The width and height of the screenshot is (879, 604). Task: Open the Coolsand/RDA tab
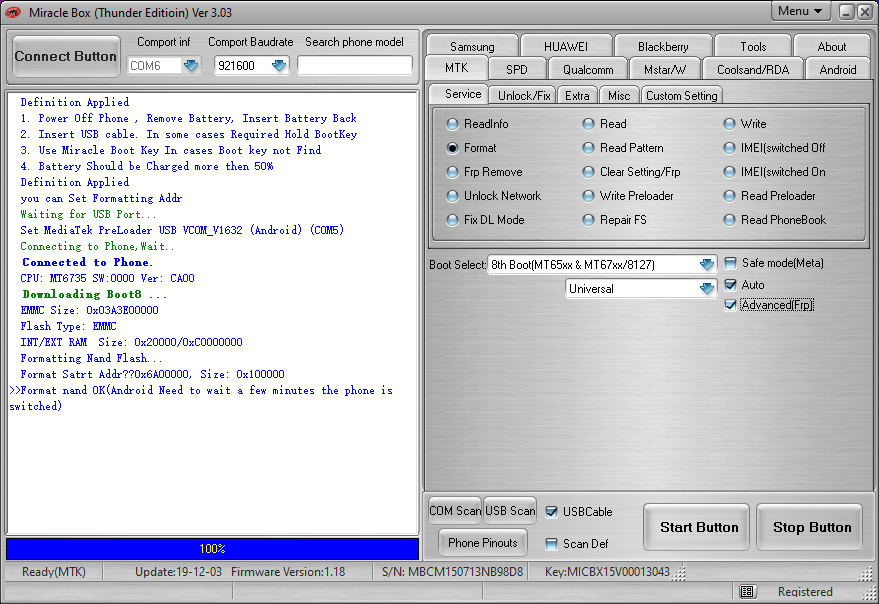tap(752, 70)
